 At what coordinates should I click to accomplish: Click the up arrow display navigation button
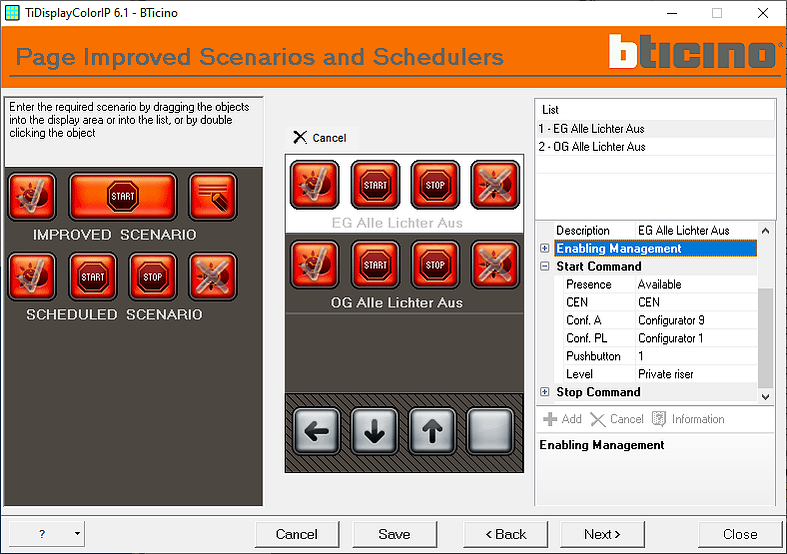[432, 431]
